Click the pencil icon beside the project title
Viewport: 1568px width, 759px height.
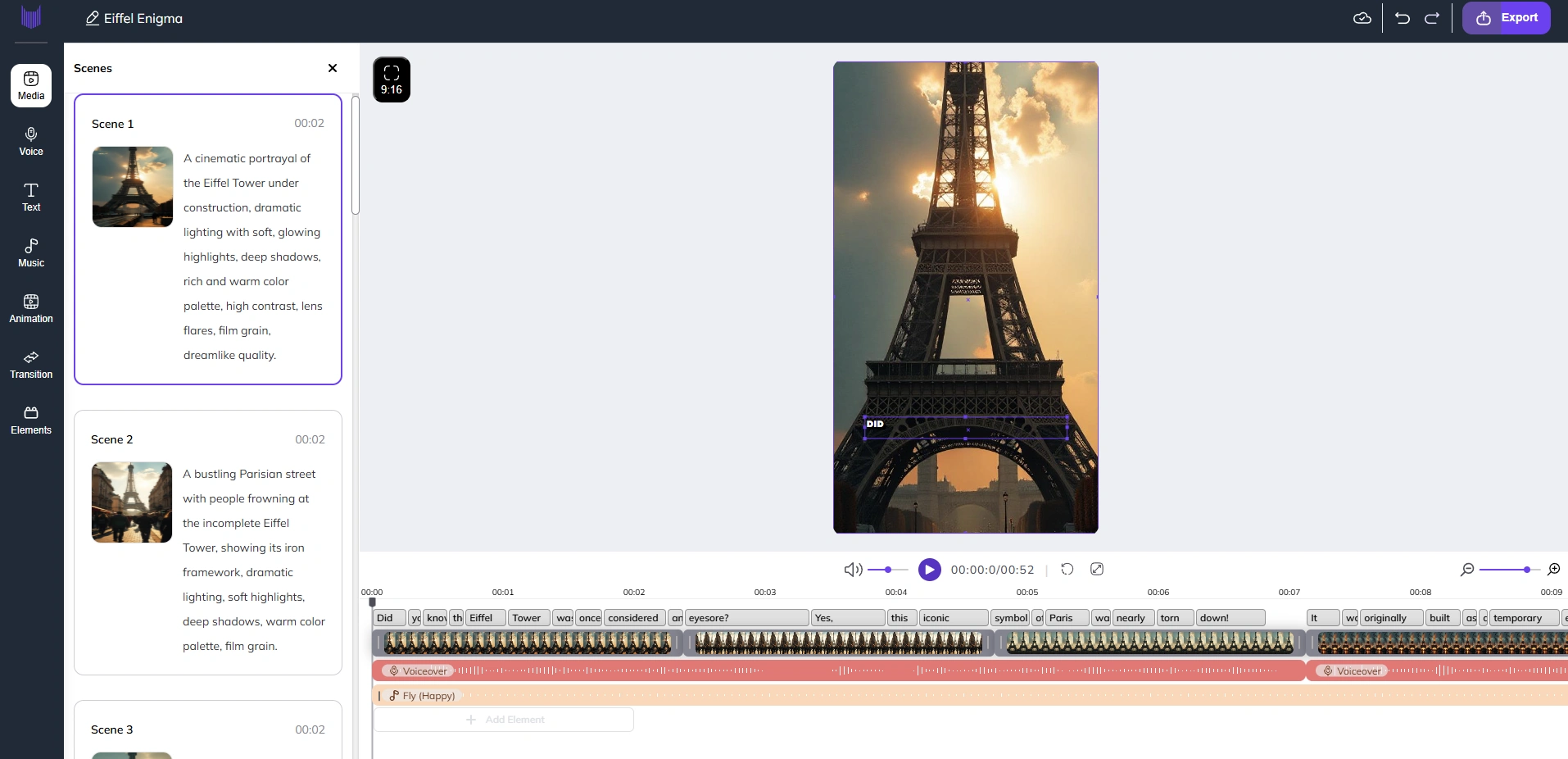93,18
